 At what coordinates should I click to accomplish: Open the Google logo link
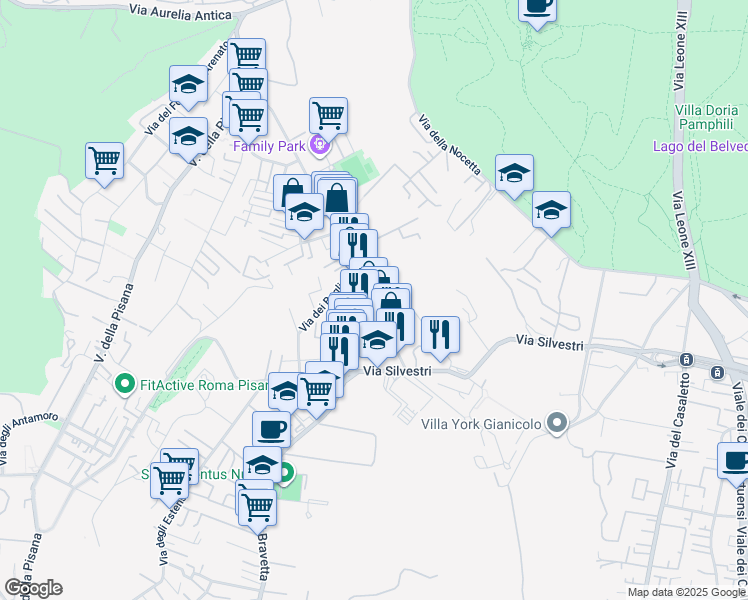click(x=33, y=588)
